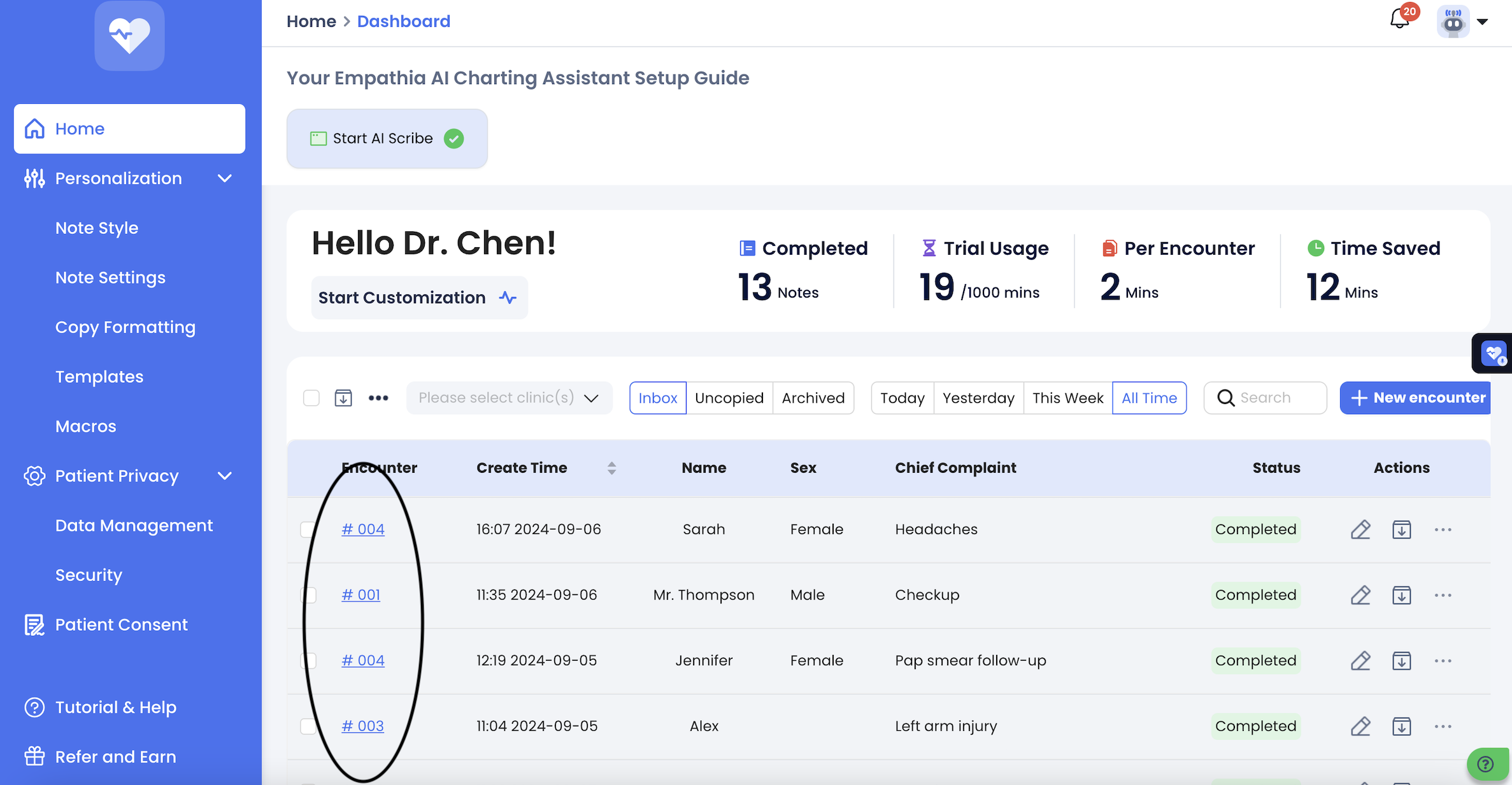The width and height of the screenshot is (1512, 785).
Task: Open the bulk actions three-dot menu
Action: [378, 398]
